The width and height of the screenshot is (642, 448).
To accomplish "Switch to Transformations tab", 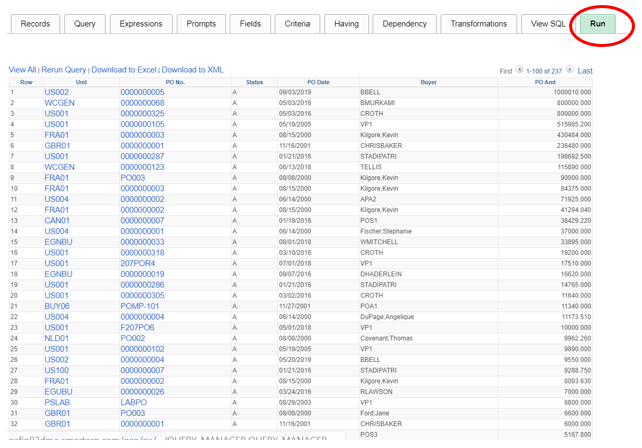I will point(478,24).
